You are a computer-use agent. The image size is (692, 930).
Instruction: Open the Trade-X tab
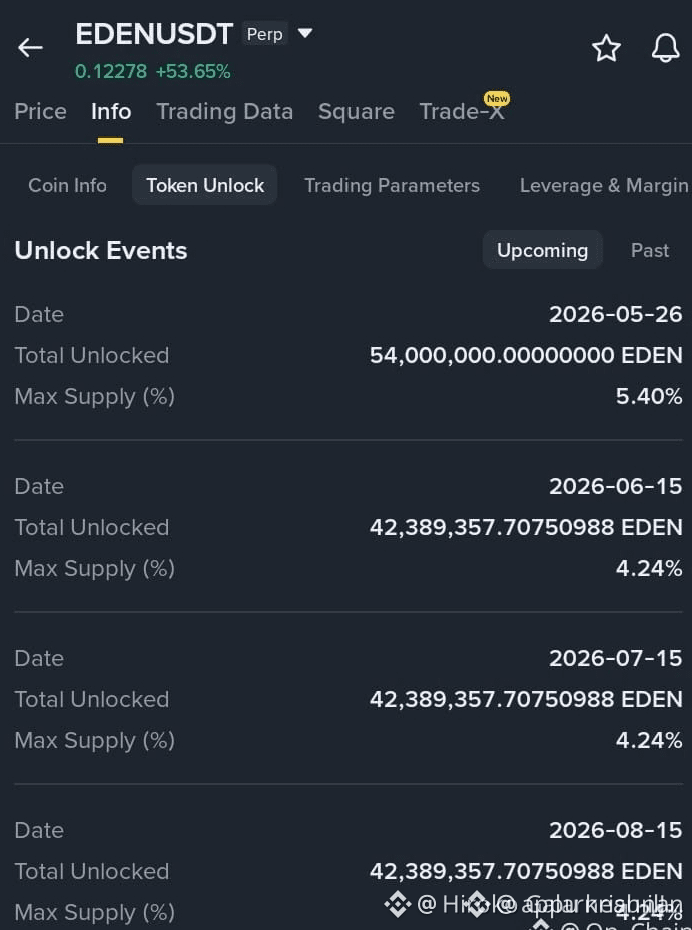[462, 112]
